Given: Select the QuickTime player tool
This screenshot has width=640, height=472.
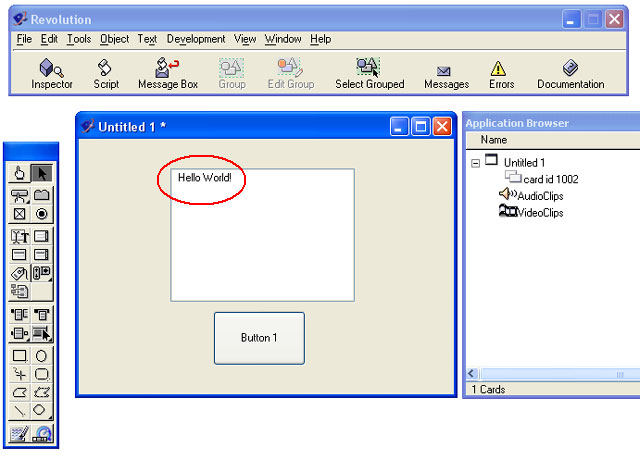Looking at the screenshot, I should click(42, 434).
